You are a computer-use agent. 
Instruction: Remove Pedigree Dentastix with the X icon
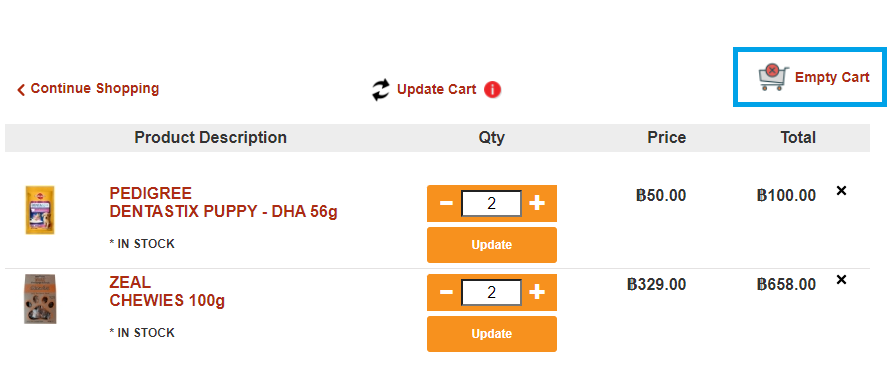pyautogui.click(x=841, y=191)
